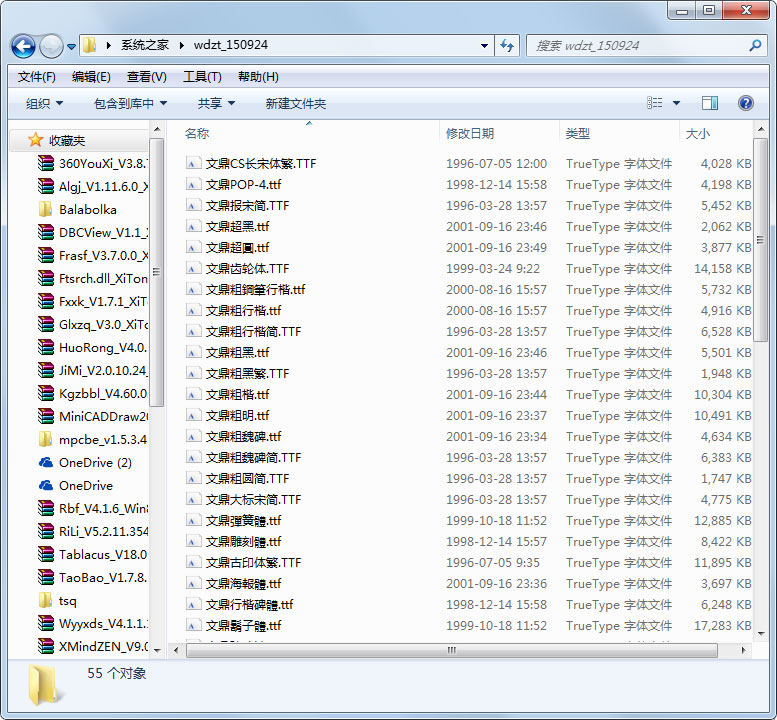
Task: Click the sidebar scroll down arrow
Action: 157,650
